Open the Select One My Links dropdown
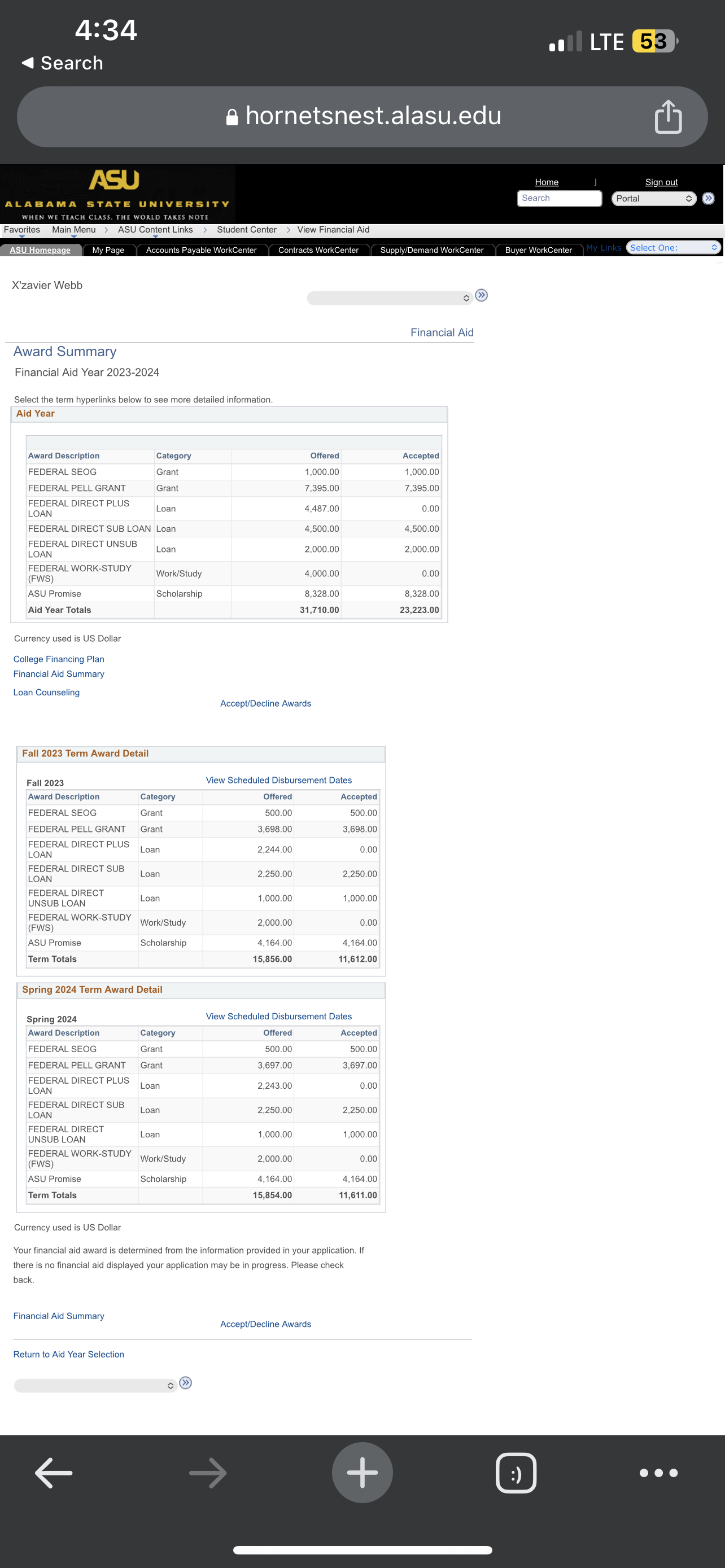 [x=673, y=248]
